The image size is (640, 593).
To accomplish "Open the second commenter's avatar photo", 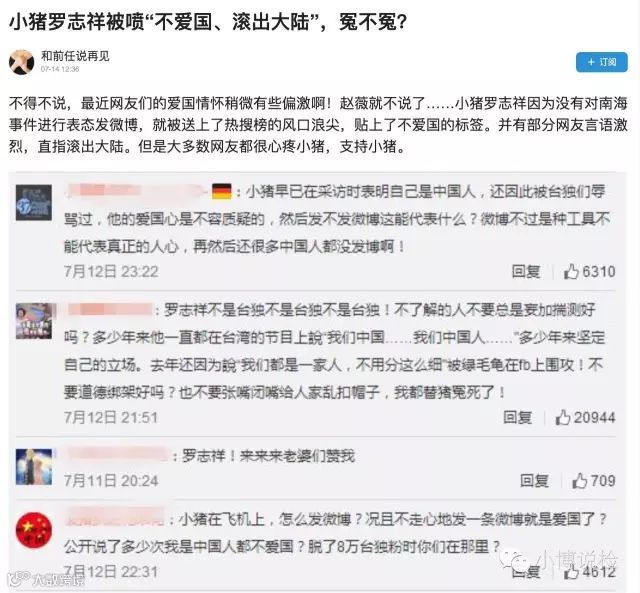I will click(34, 321).
